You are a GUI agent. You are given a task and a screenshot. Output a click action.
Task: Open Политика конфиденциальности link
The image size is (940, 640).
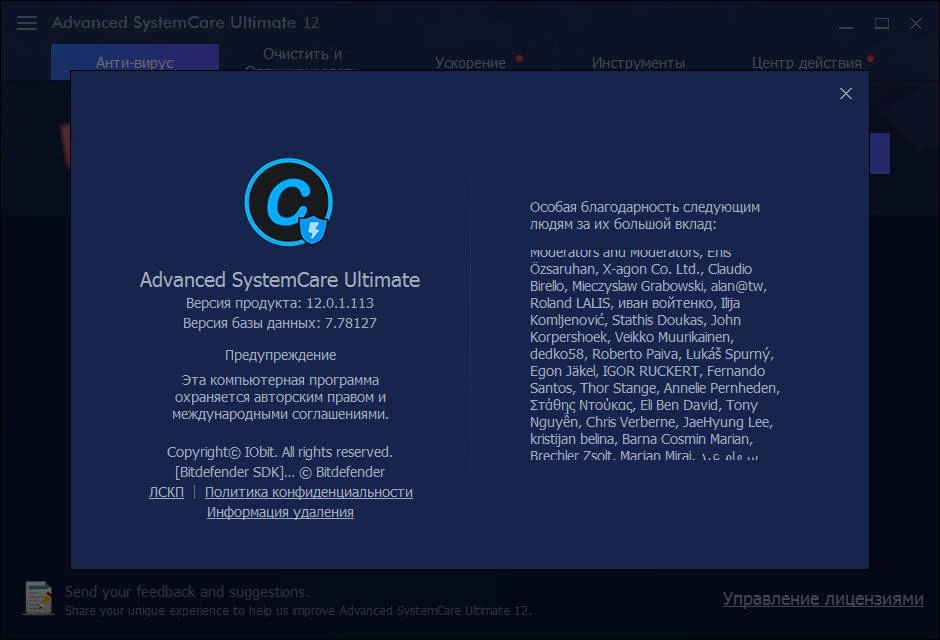(309, 492)
